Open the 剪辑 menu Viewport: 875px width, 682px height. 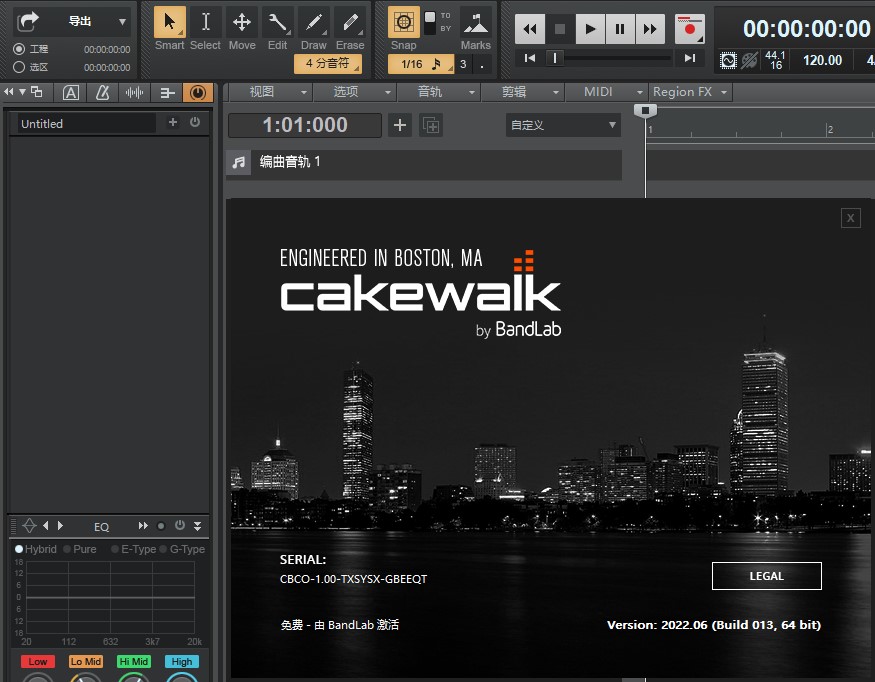point(523,92)
